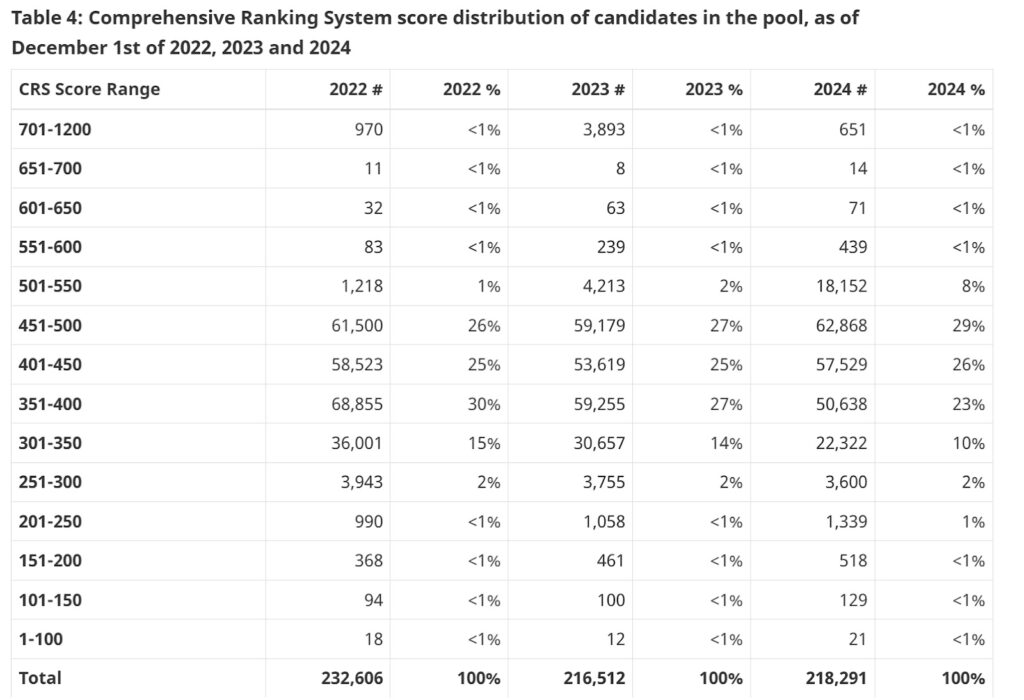
Task: Select the 53,619 cell in the 401-450 row
Action: [596, 365]
